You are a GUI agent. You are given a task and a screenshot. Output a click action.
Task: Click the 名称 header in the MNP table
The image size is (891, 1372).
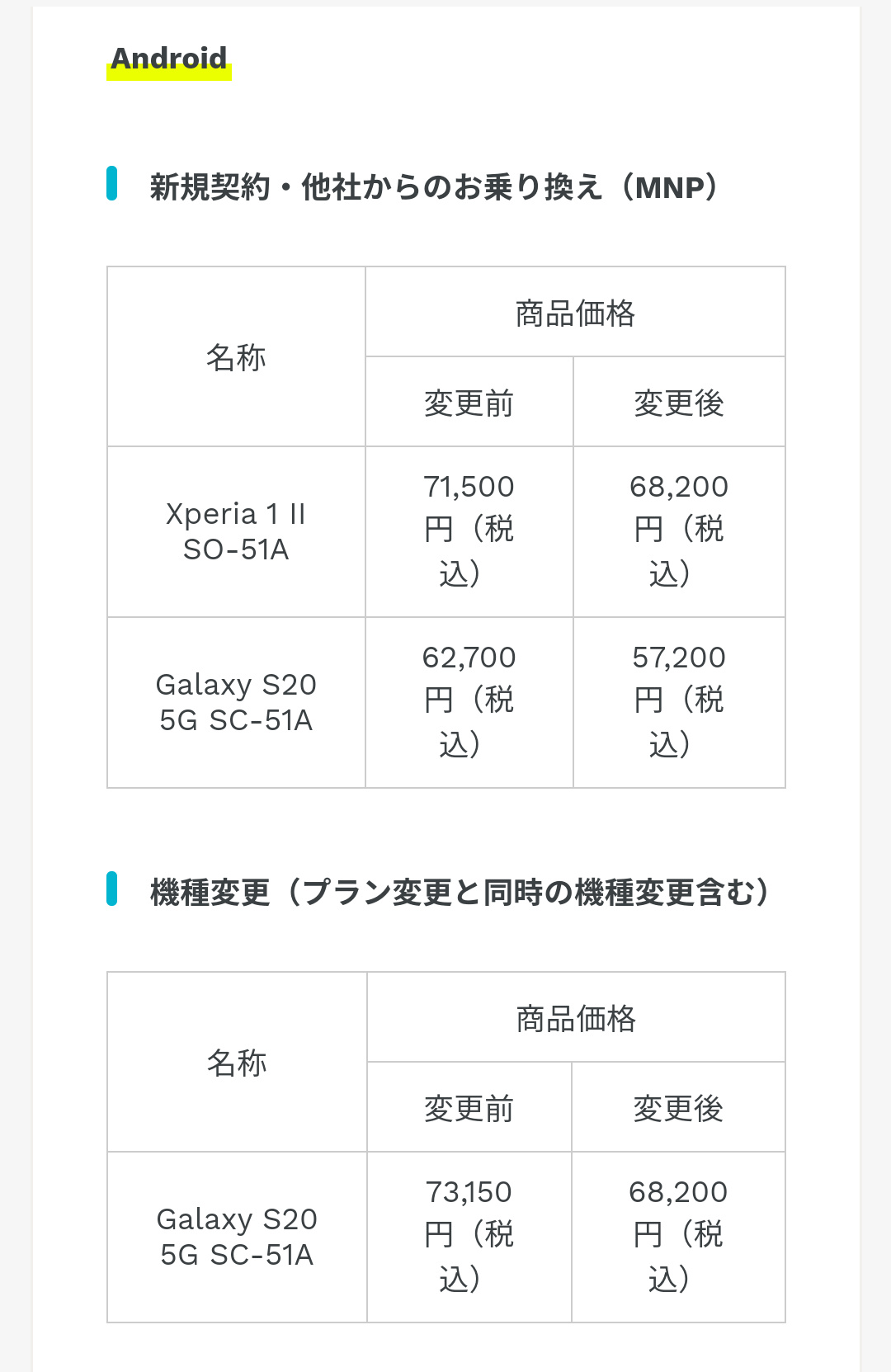tap(236, 357)
